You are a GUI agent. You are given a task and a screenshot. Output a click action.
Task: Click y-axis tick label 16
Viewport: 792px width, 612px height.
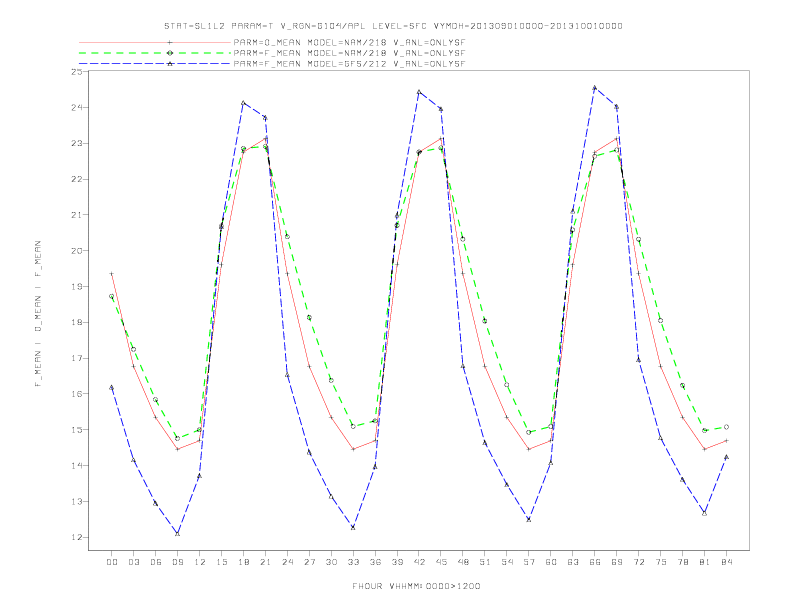[x=77, y=394]
